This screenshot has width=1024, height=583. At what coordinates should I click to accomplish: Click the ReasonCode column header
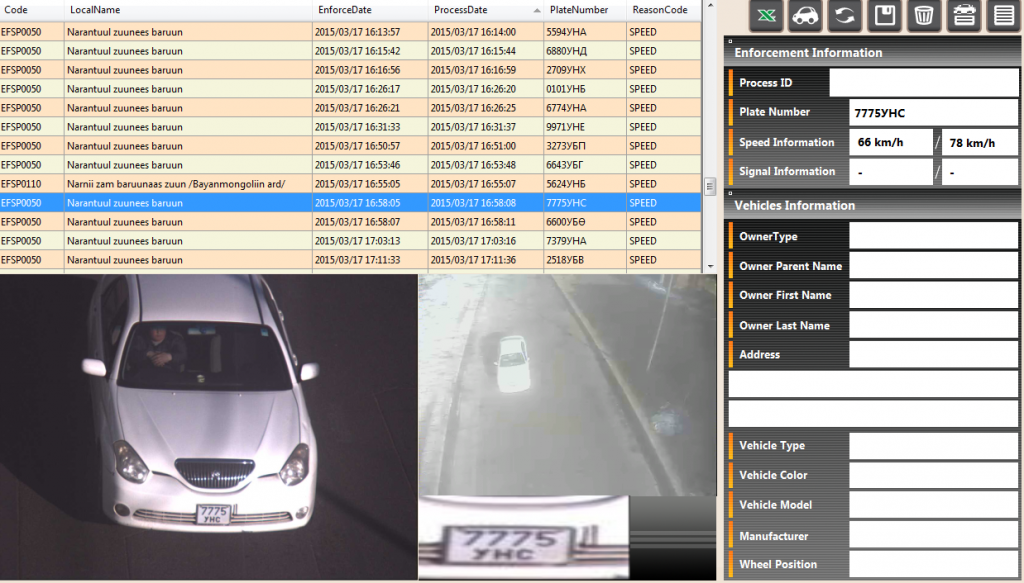(x=658, y=9)
